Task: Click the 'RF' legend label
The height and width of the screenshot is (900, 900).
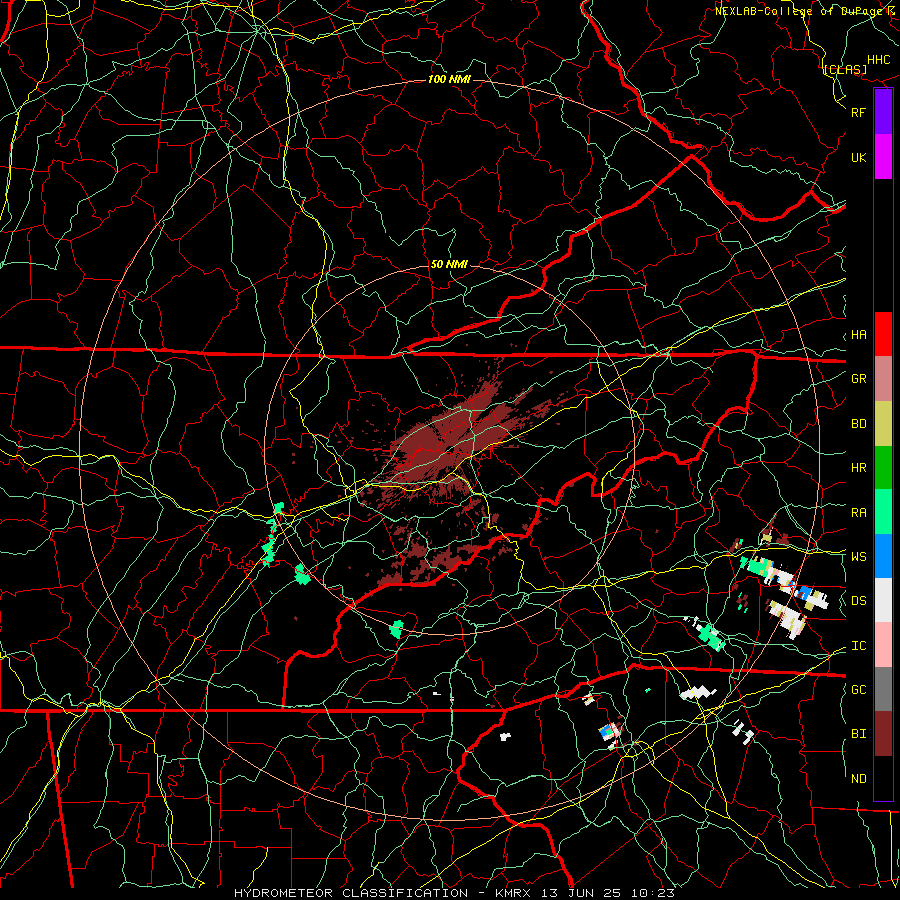Action: tap(858, 112)
